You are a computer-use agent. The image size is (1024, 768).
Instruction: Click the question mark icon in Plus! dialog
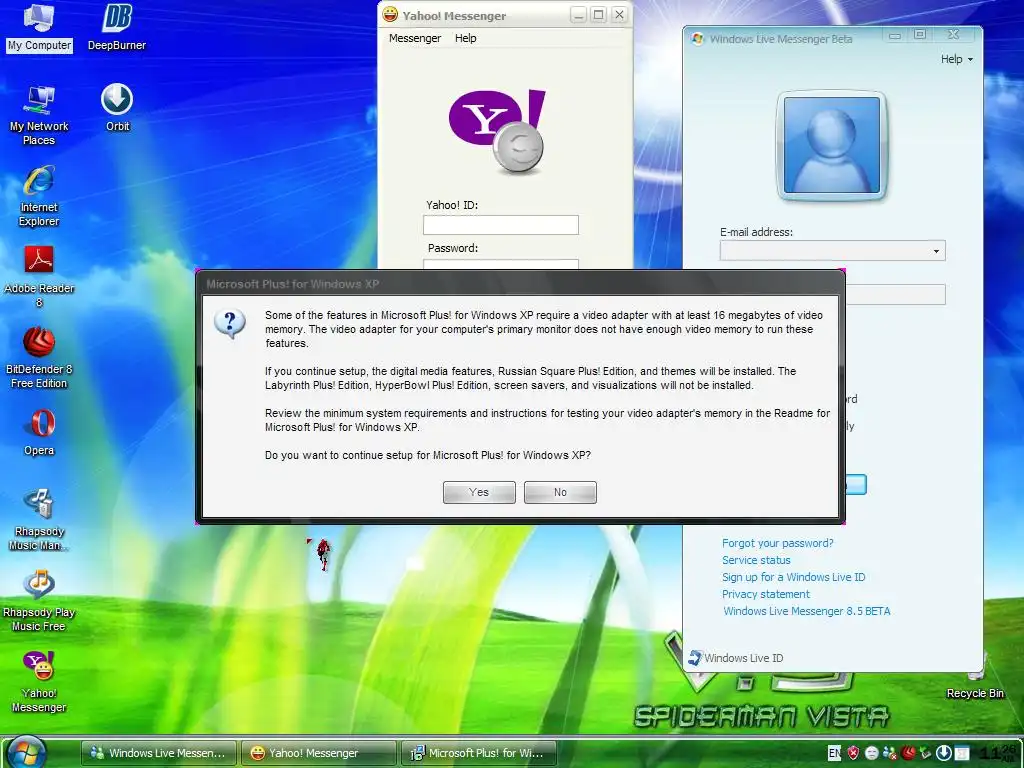click(x=229, y=323)
